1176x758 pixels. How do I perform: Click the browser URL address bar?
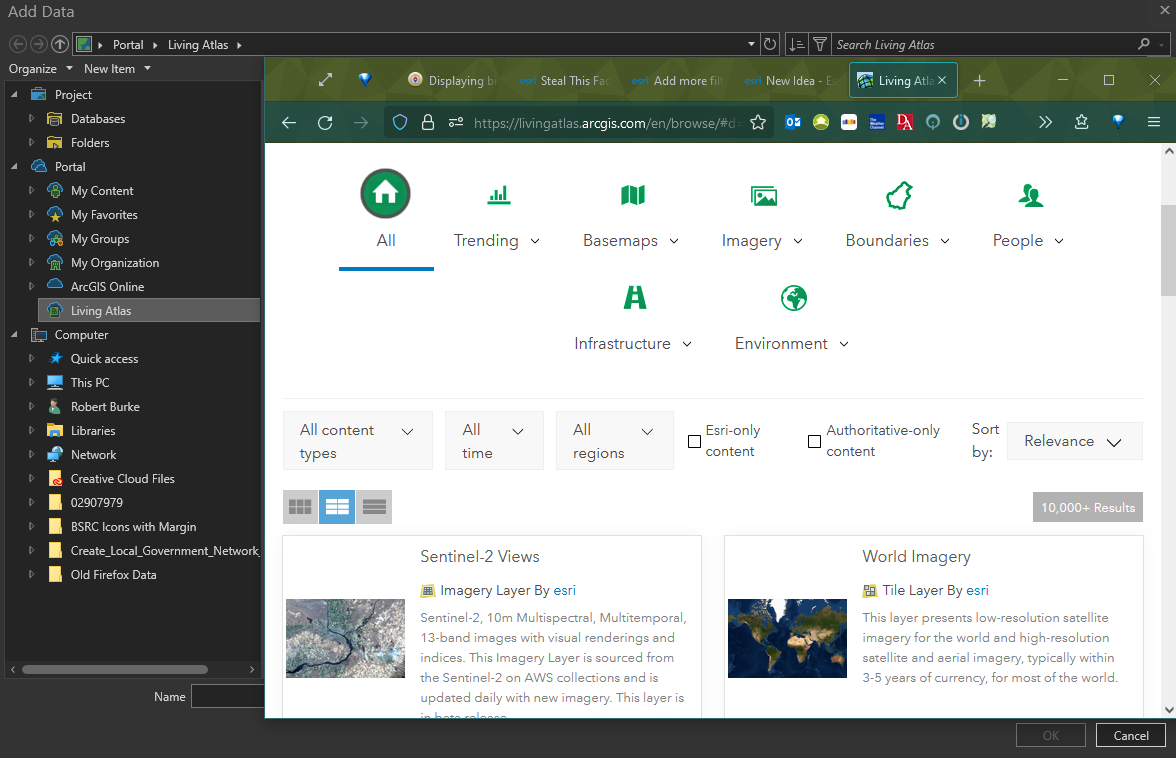604,123
